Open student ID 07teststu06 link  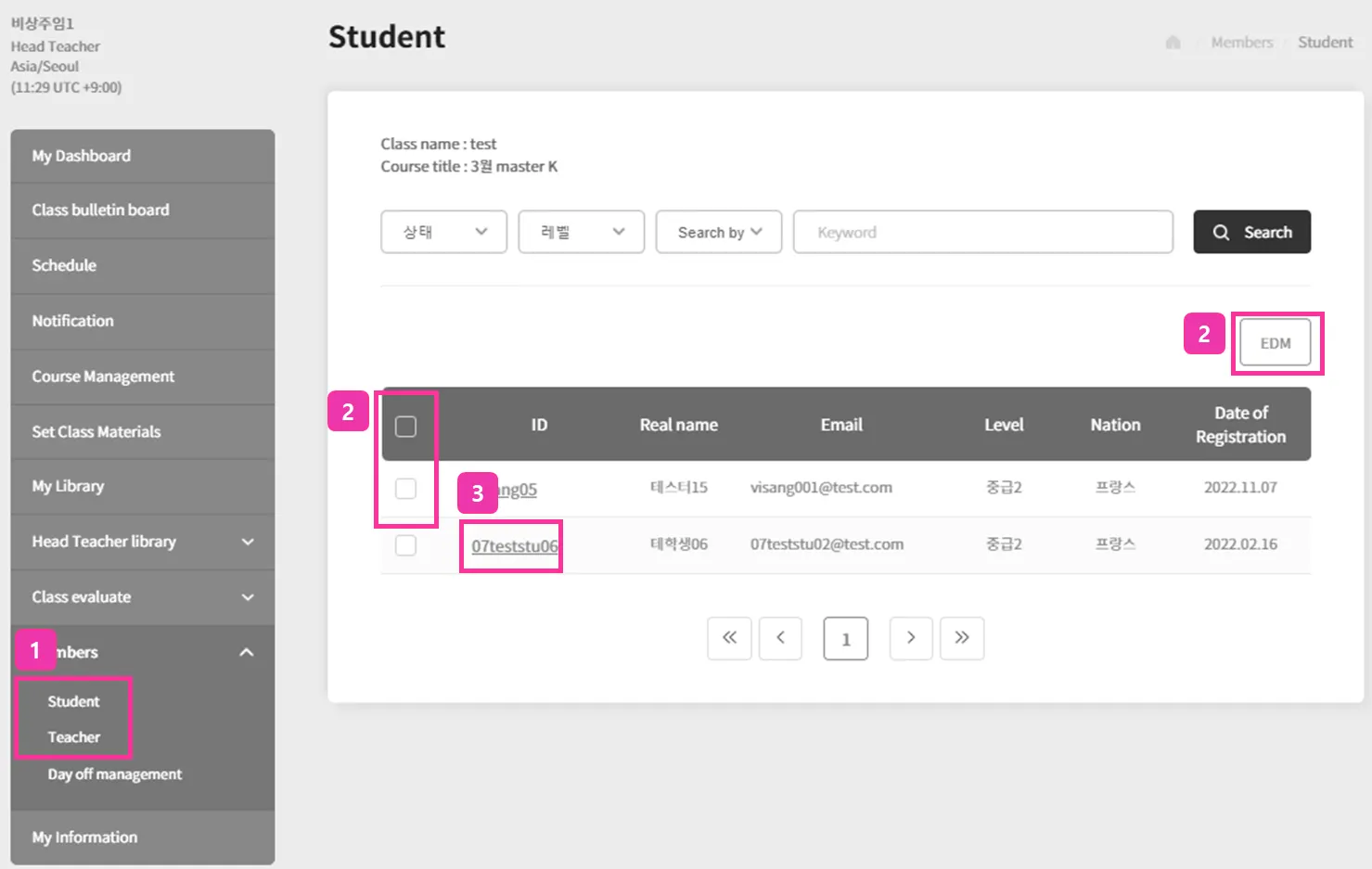515,546
